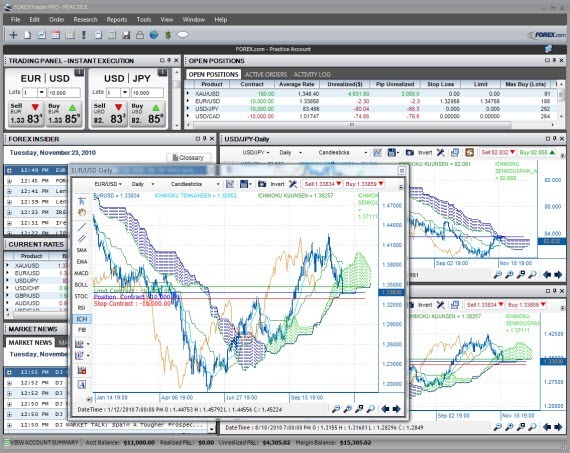570x453 pixels.
Task: Click detach window icon in USD/JPY chart toolbar
Action: (455, 152)
